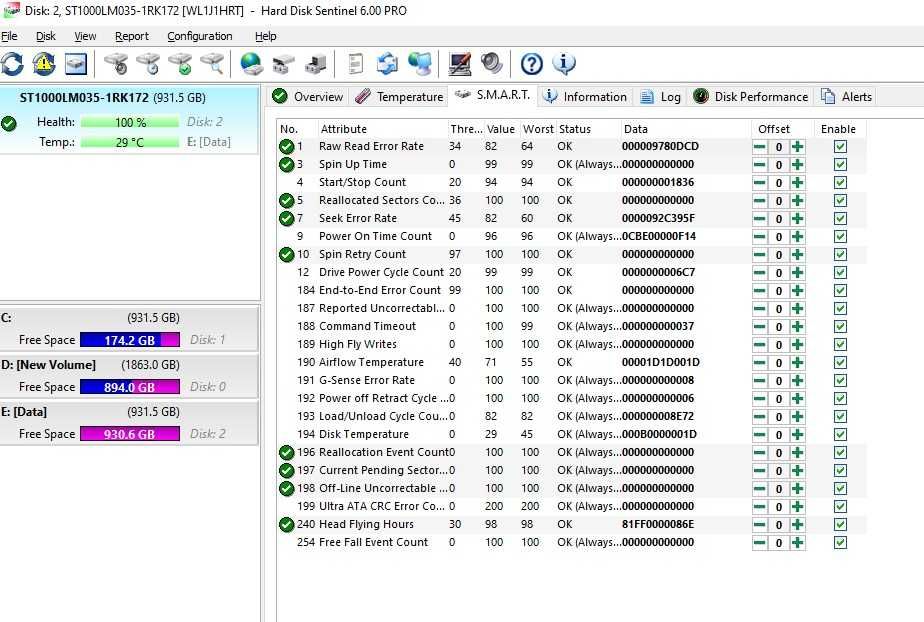The width and height of the screenshot is (924, 622).
Task: Click the globe over disk toolbar icon
Action: [x=252, y=64]
